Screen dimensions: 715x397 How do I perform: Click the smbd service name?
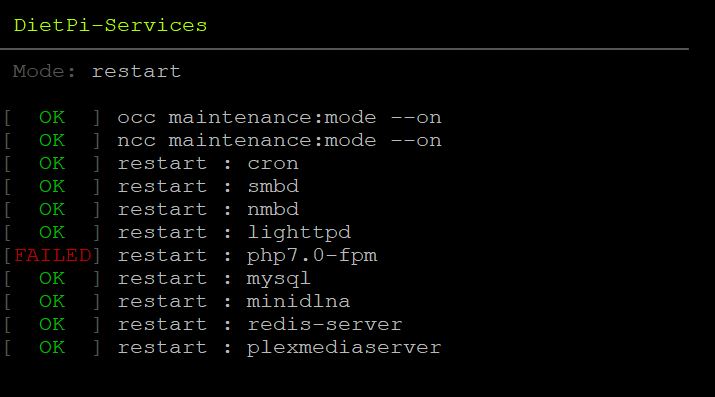pyautogui.click(x=273, y=186)
